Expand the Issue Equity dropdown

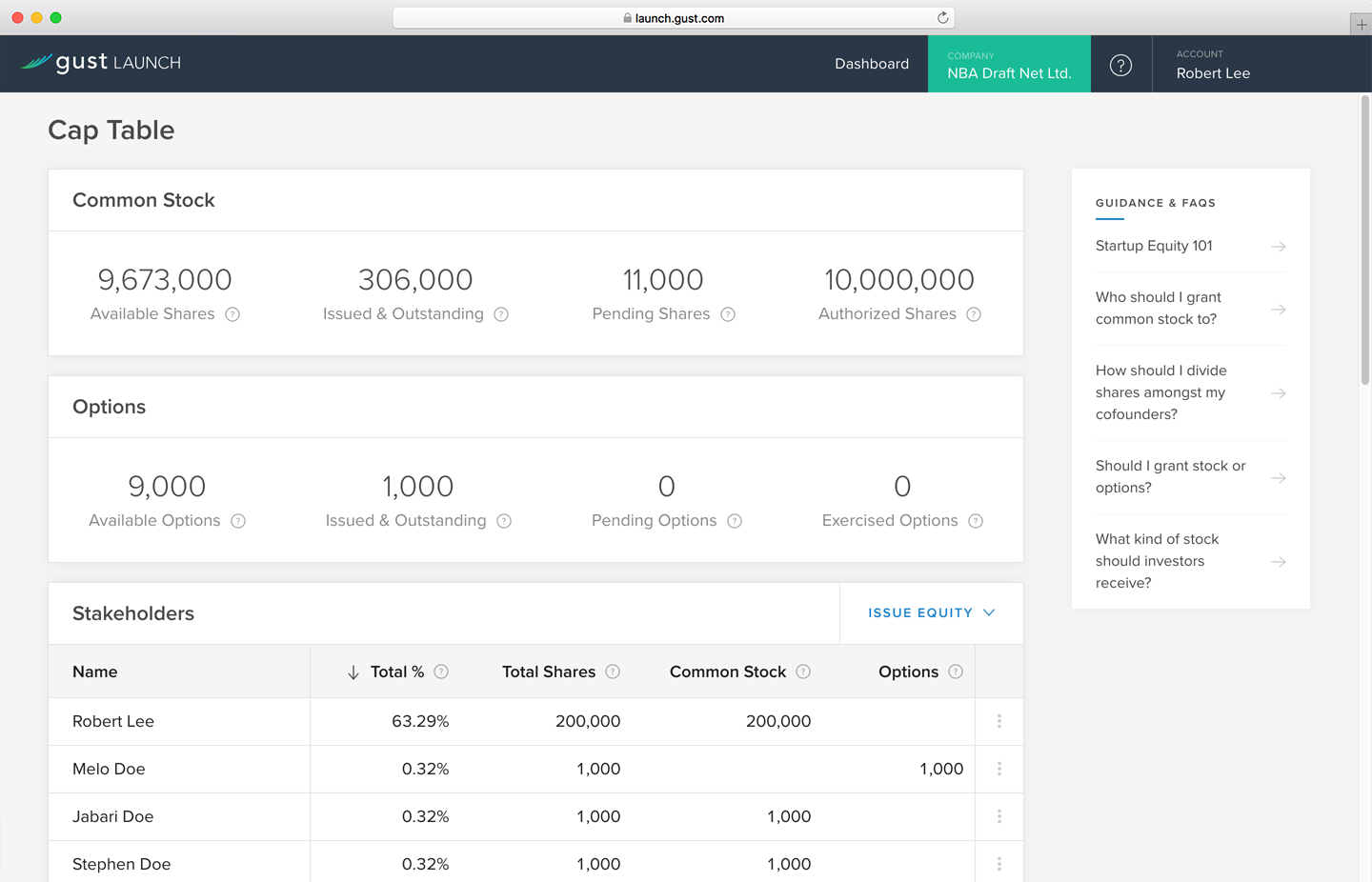point(931,613)
